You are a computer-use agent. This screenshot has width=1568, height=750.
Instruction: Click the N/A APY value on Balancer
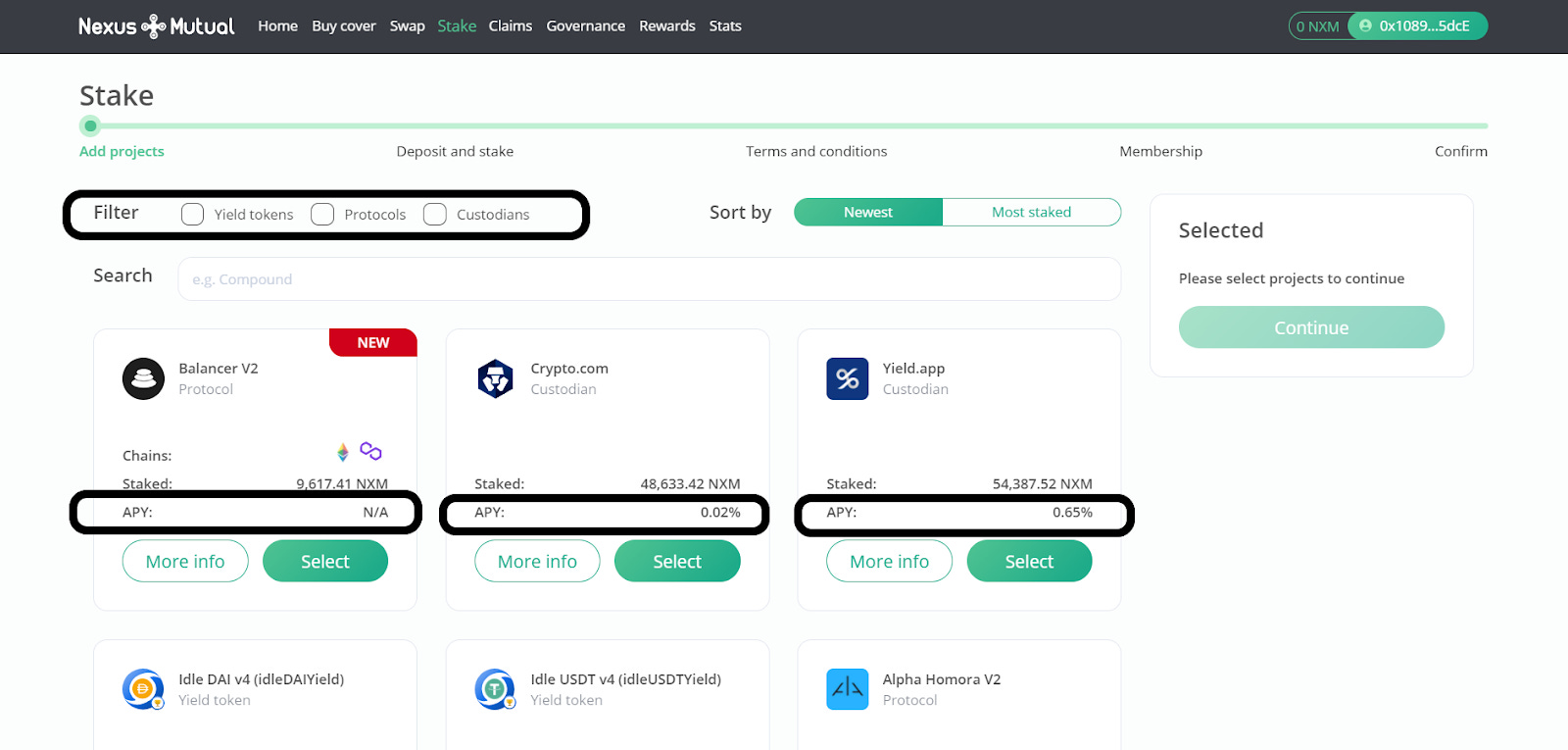(x=375, y=513)
